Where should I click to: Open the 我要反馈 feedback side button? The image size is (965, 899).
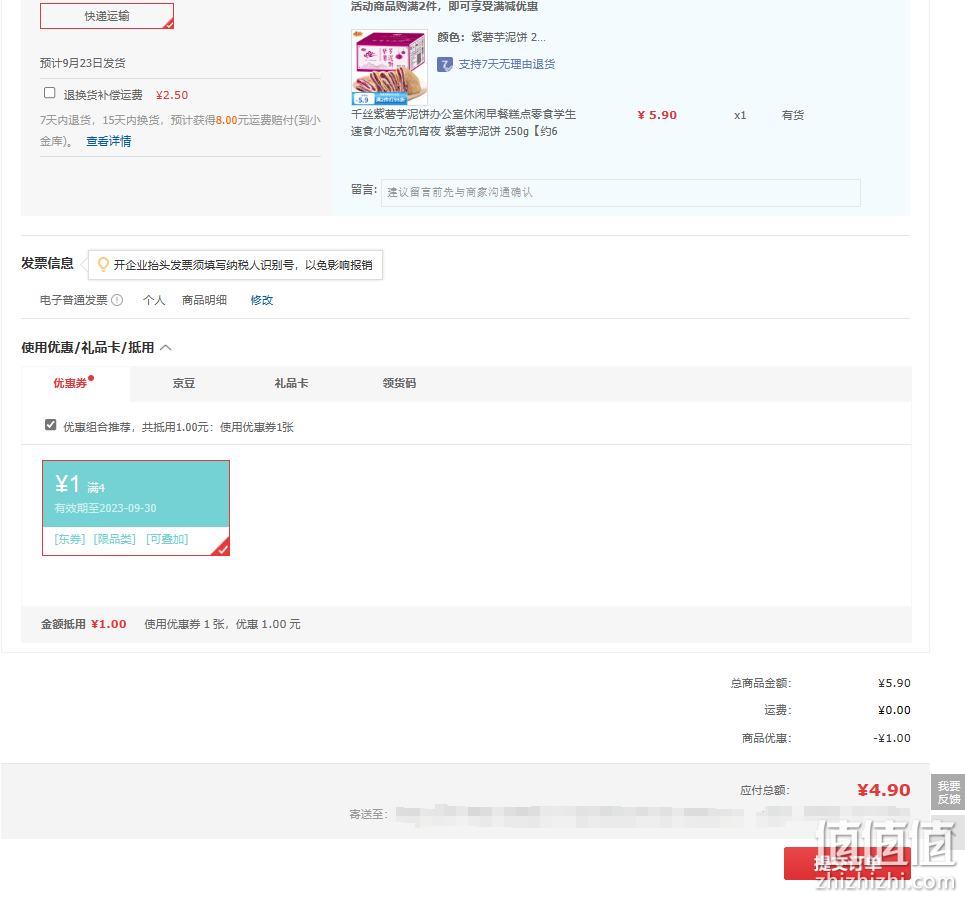click(948, 793)
